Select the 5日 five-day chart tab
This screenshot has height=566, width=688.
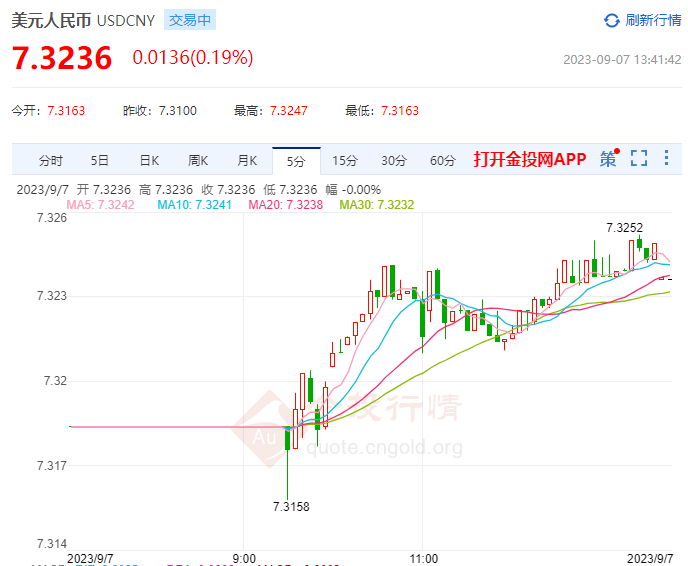tap(100, 160)
